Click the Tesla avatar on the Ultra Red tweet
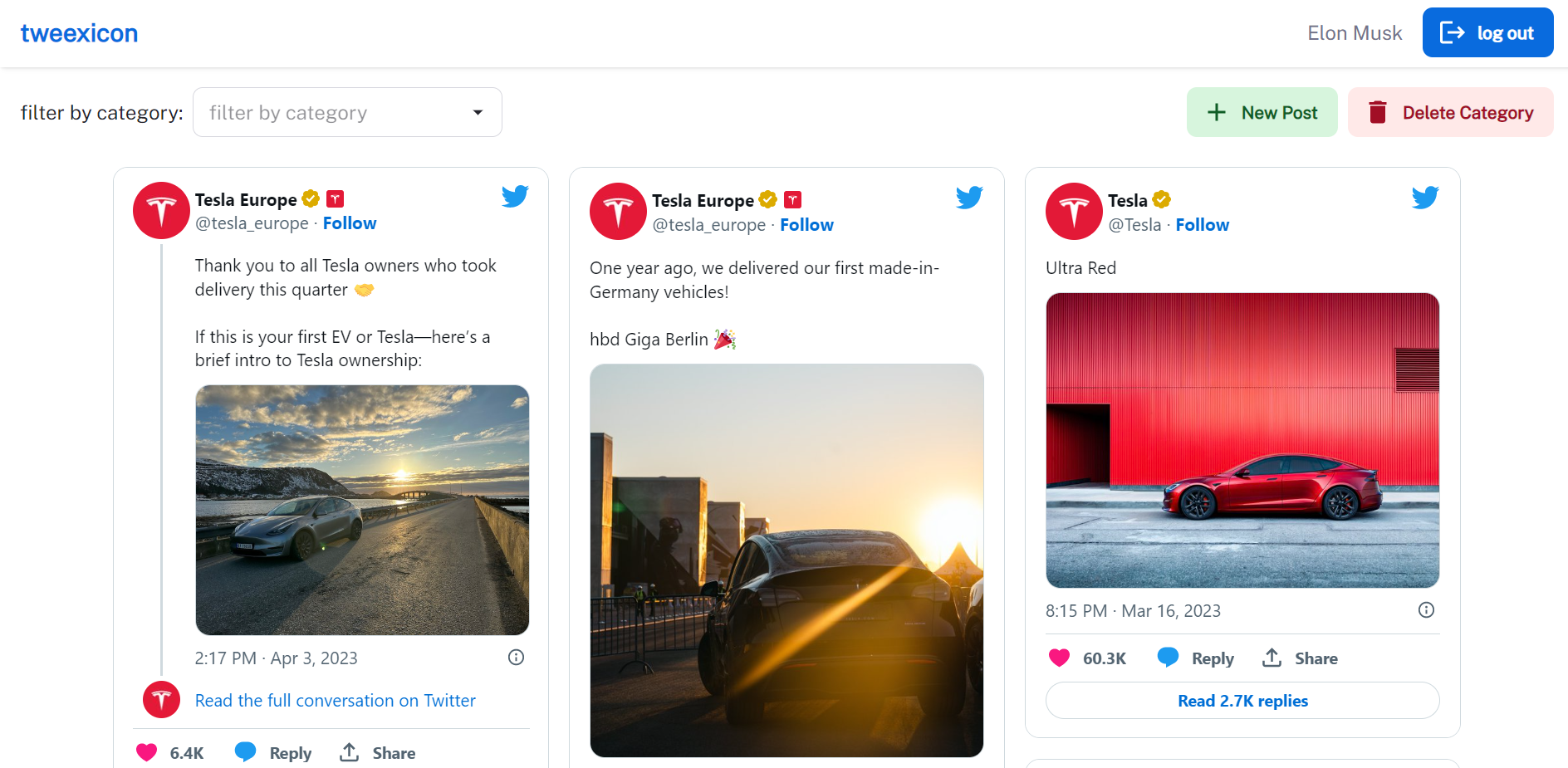Viewport: 1568px width, 768px height. click(1074, 212)
